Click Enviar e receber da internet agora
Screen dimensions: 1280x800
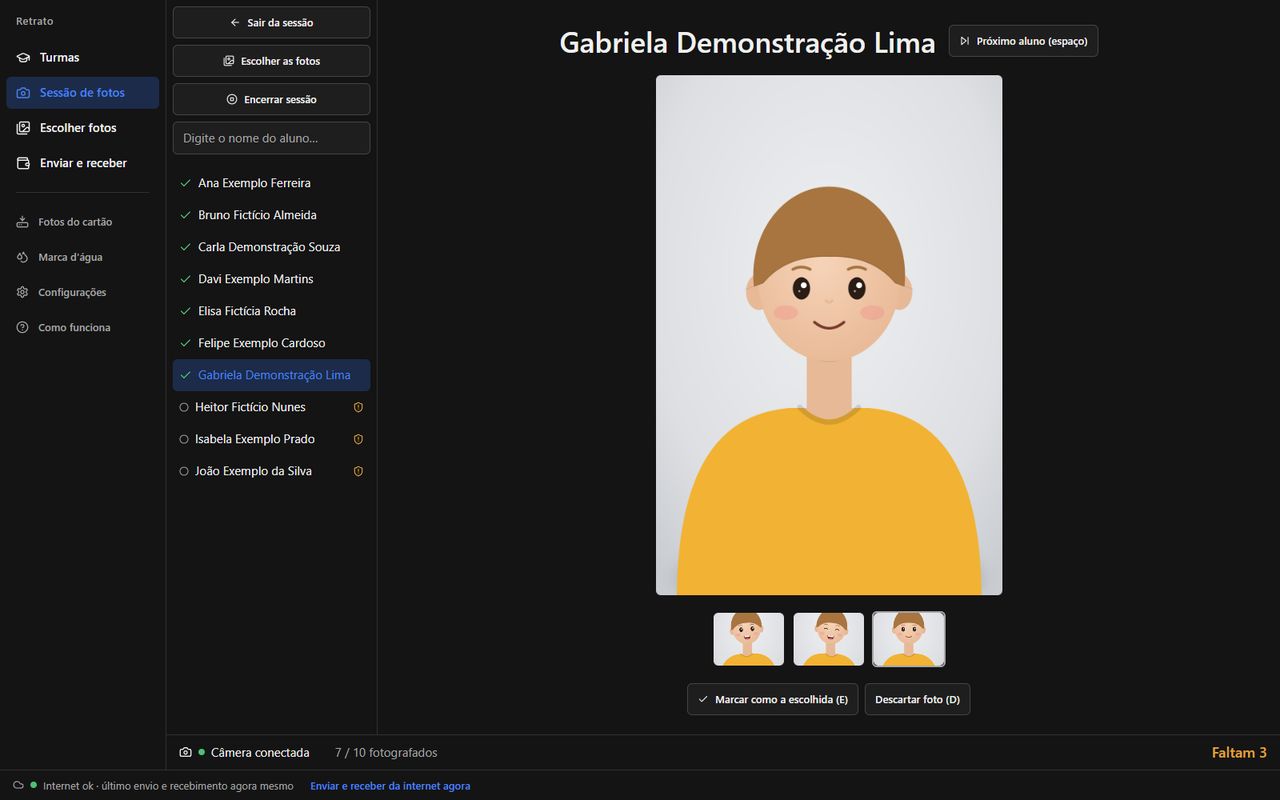(390, 786)
